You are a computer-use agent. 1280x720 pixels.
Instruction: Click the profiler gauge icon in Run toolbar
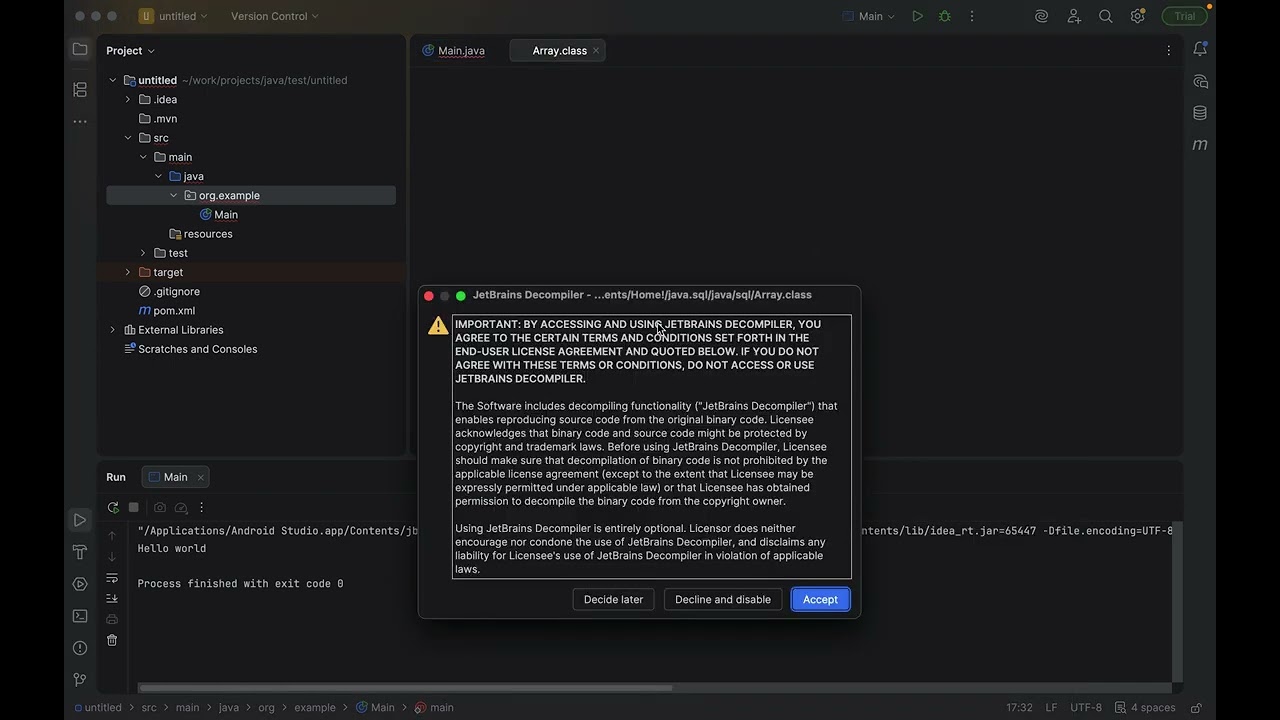[181, 508]
